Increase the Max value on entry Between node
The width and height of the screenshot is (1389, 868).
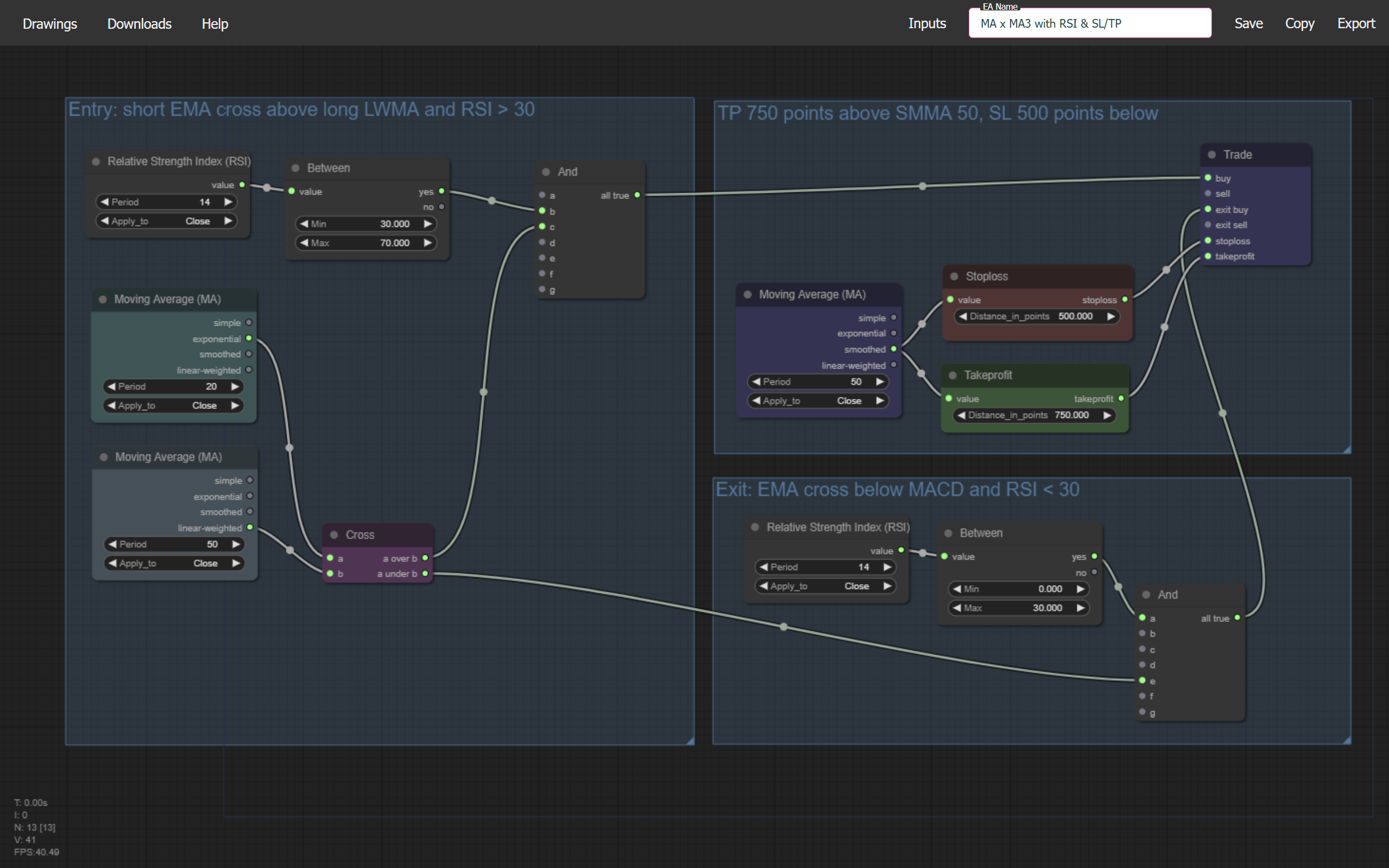(x=428, y=242)
